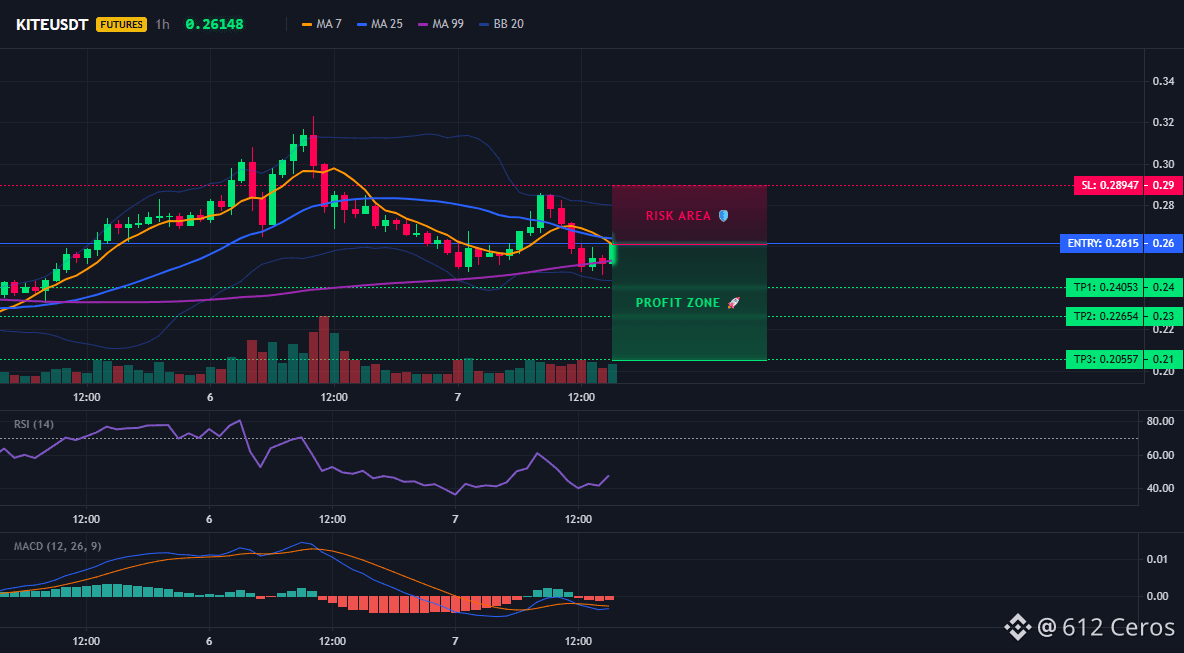Click the 40.00 RSI axis value
Image resolution: width=1184 pixels, height=653 pixels.
click(1159, 488)
